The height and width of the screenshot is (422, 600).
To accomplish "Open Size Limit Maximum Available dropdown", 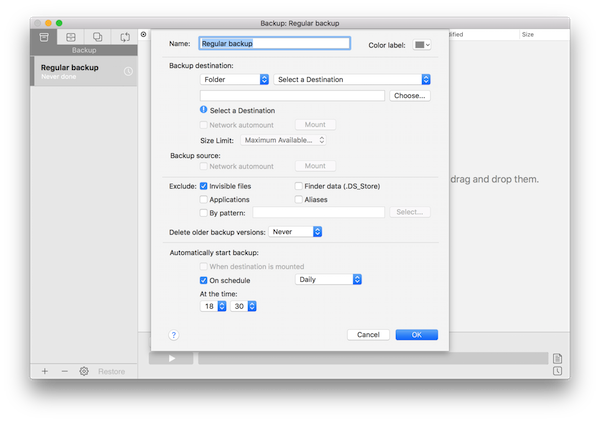I will [x=283, y=140].
